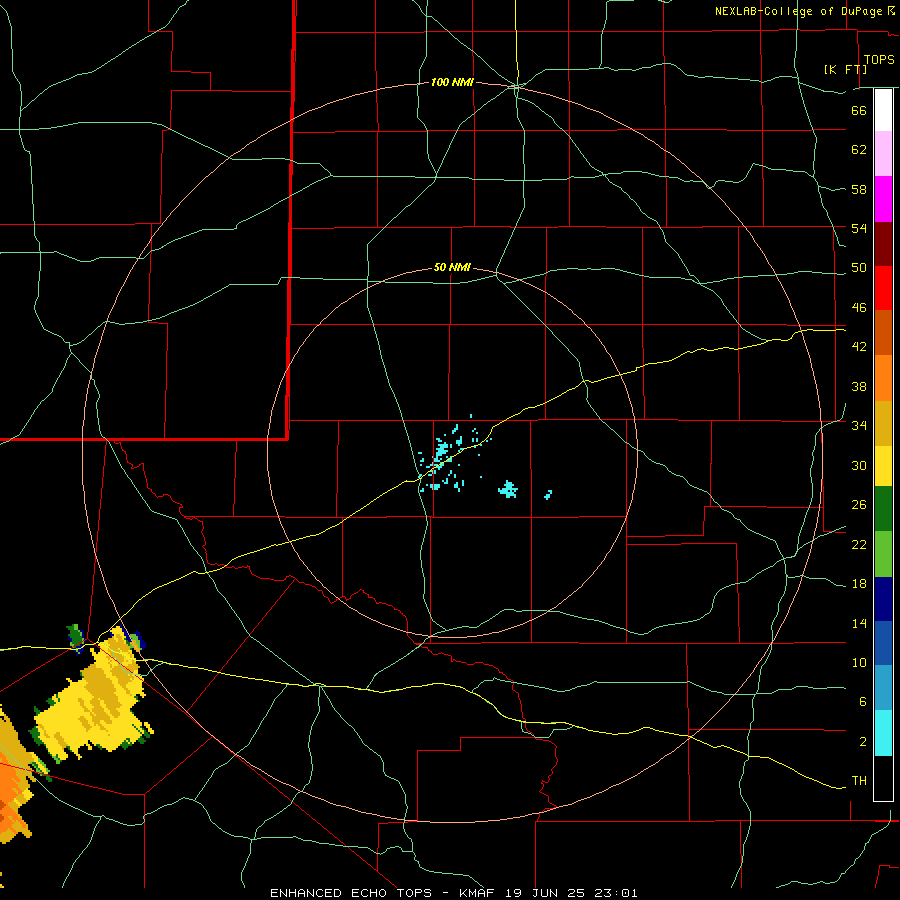Click the orange echo at the lower-left edge
This screenshot has width=900, height=900.
13,792
